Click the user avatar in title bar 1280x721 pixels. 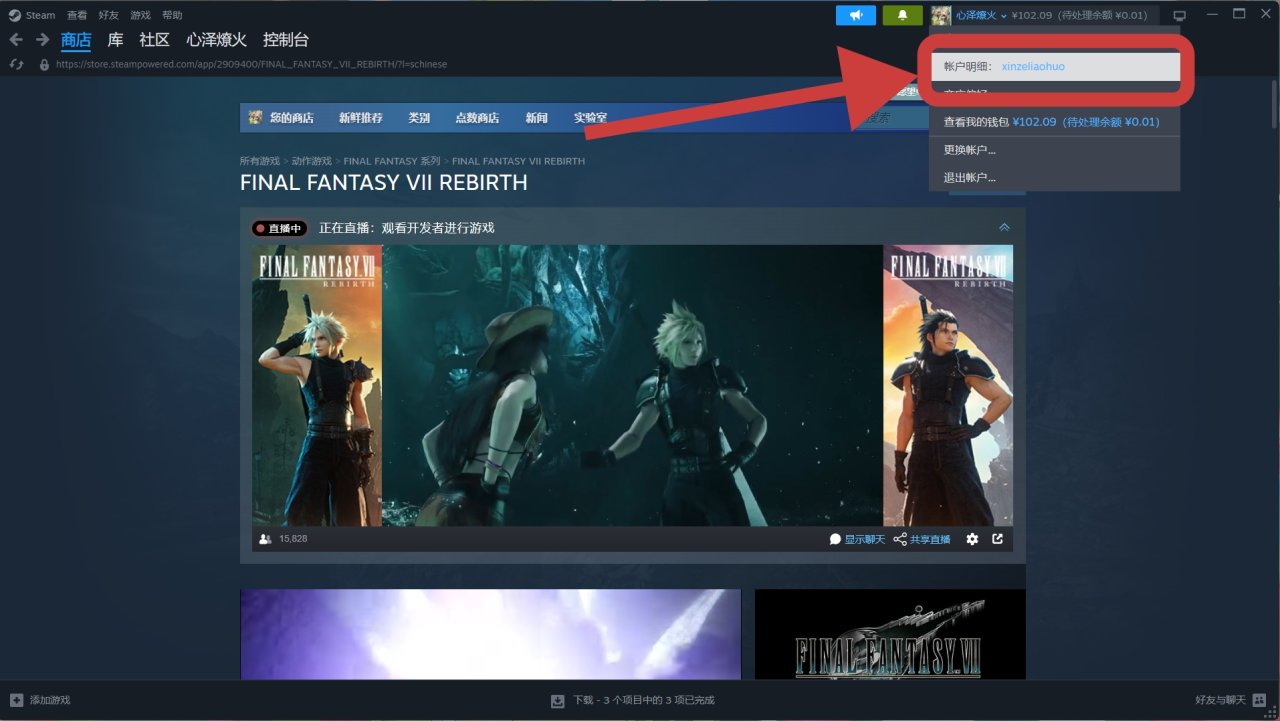(x=941, y=15)
